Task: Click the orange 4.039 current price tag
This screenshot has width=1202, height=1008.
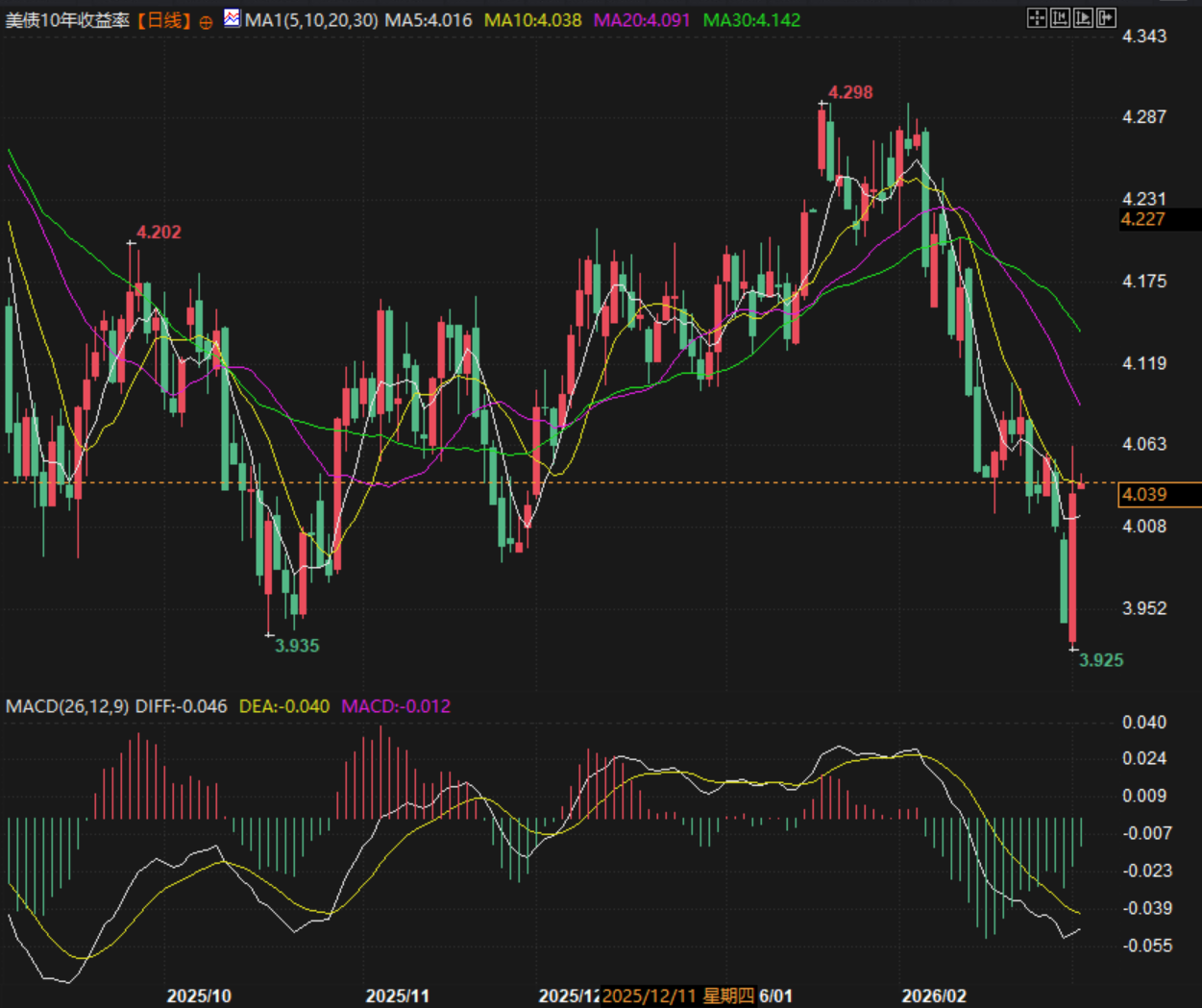Action: click(1144, 495)
